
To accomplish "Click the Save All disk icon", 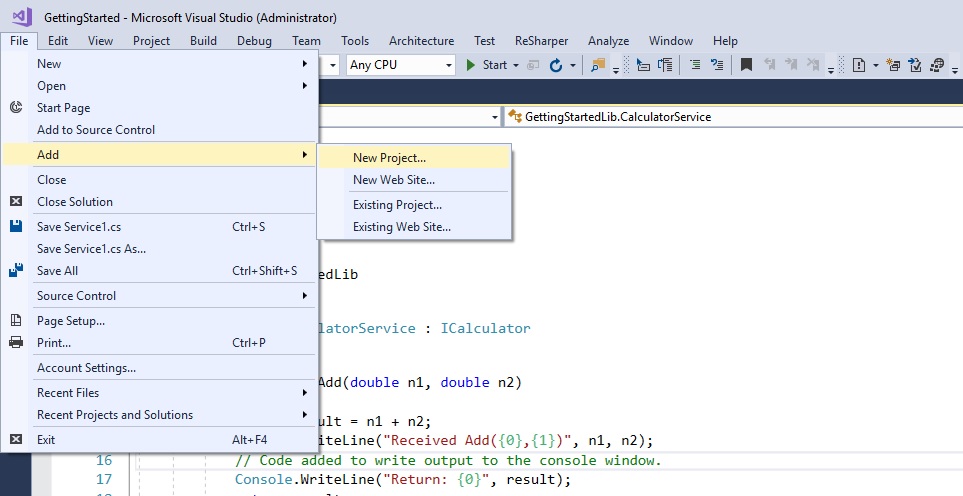I will 16,271.
